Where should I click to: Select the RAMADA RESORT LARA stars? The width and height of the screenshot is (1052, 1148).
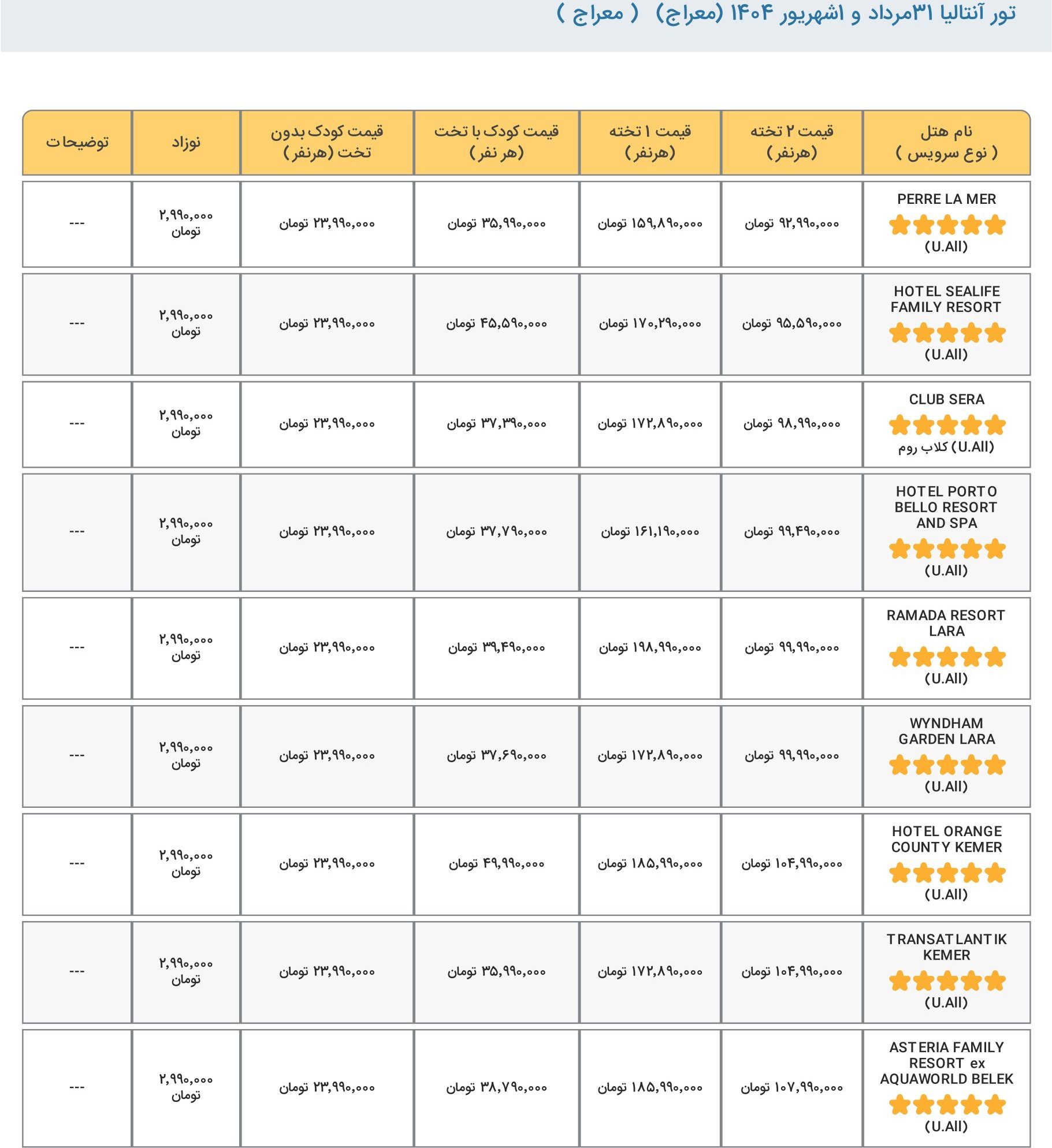click(x=947, y=657)
